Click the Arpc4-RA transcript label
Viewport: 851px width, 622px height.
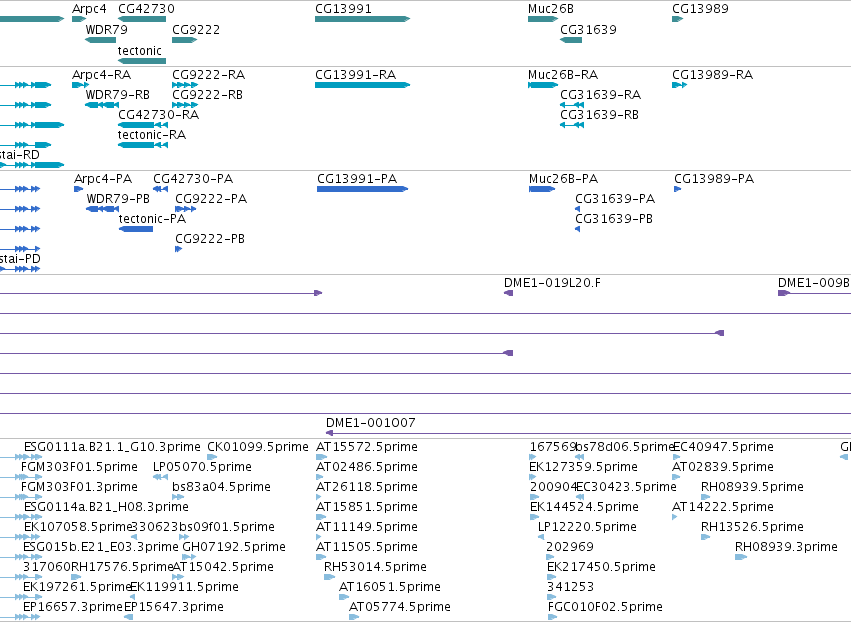point(101,74)
